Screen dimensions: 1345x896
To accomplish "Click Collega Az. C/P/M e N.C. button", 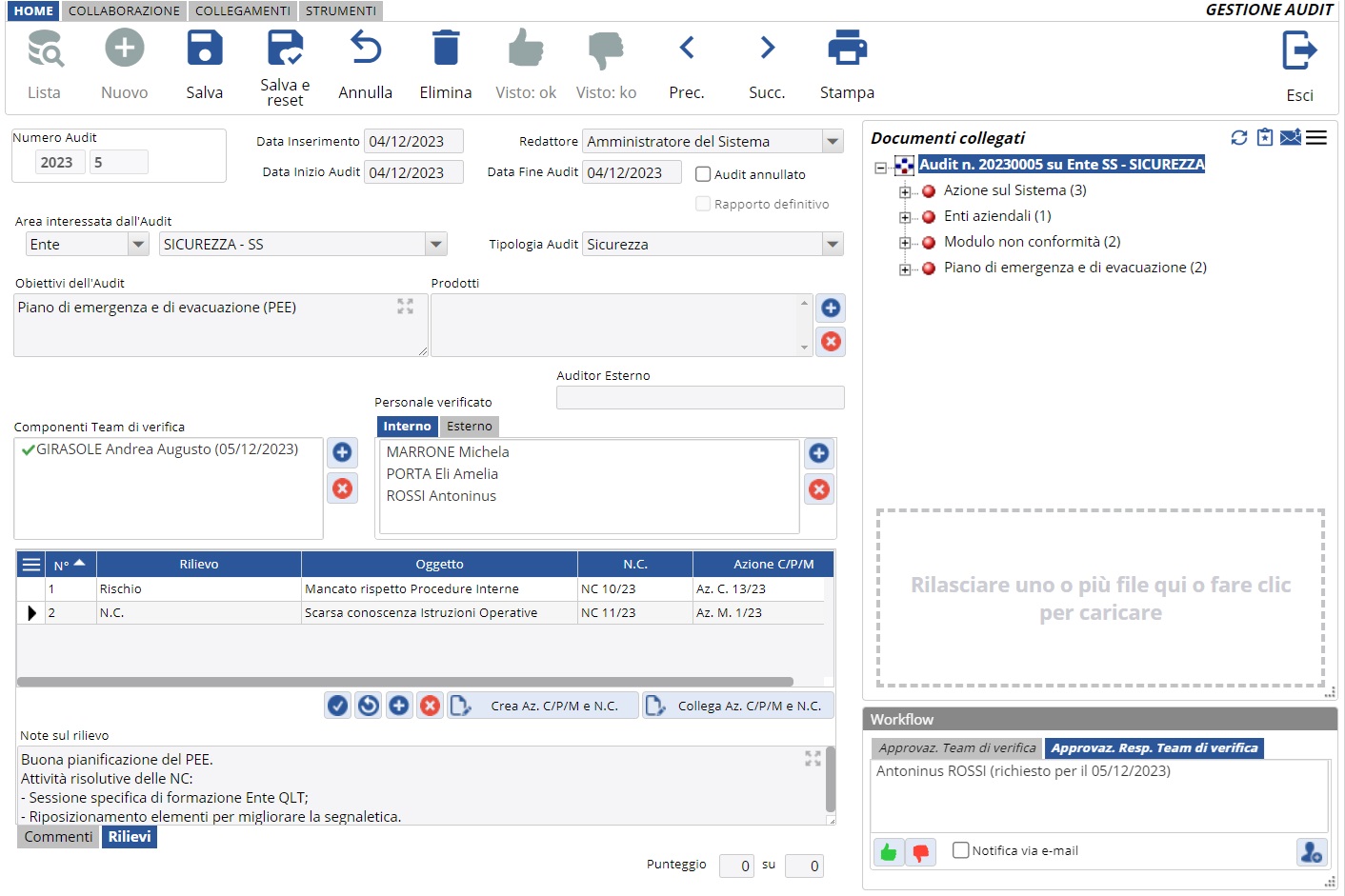I will [737, 706].
